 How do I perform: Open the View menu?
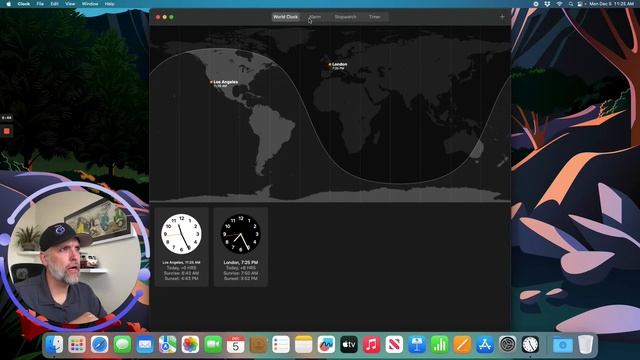pos(70,4)
